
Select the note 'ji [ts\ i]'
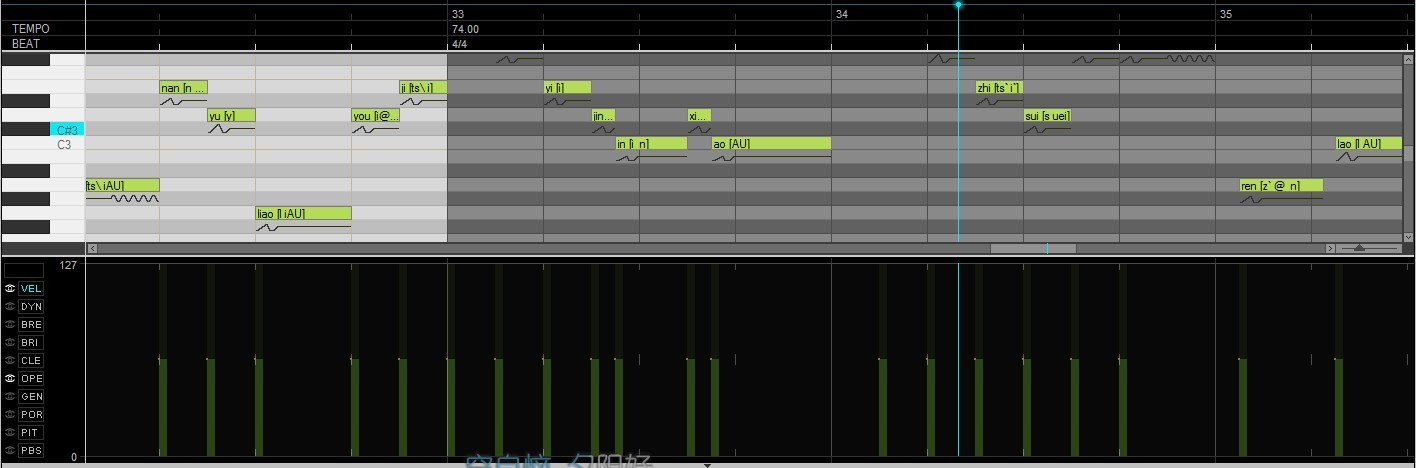[423, 88]
